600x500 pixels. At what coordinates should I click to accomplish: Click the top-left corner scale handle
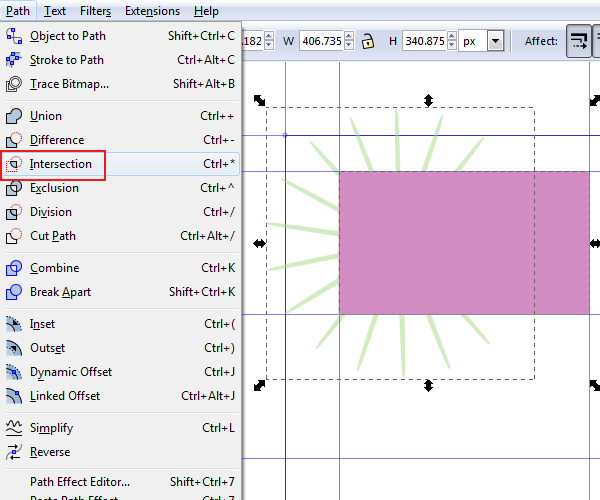[259, 101]
